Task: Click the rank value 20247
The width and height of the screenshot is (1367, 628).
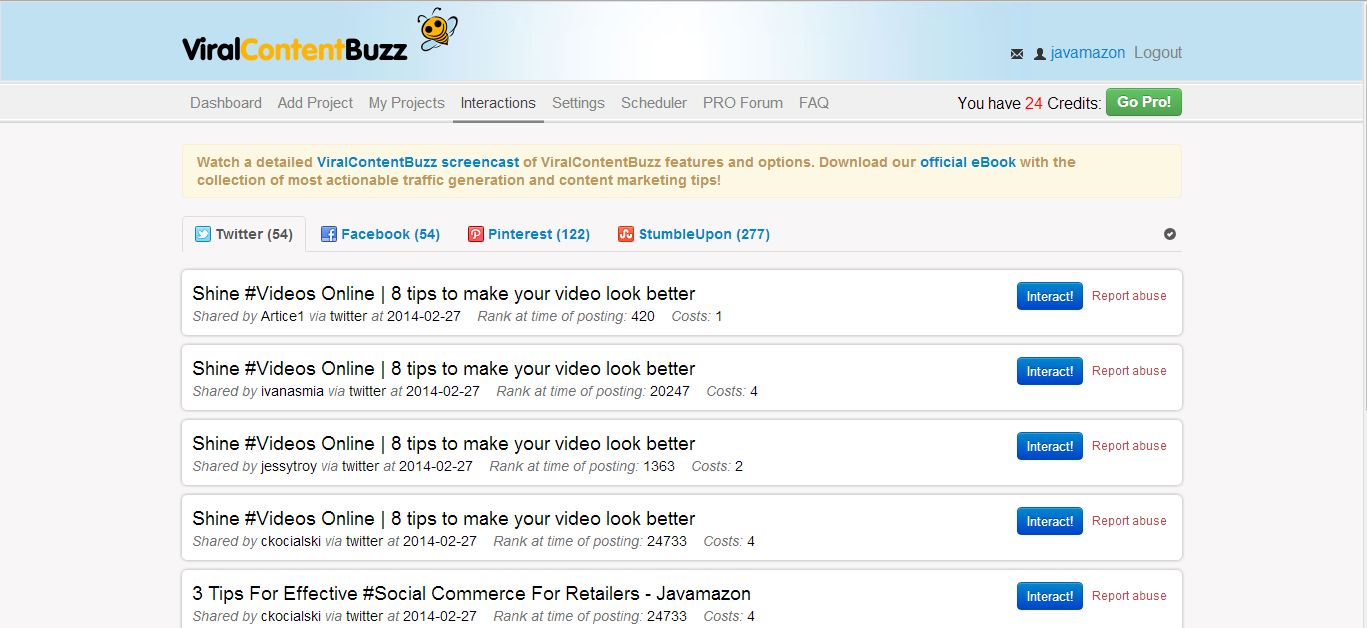Action: click(x=670, y=391)
